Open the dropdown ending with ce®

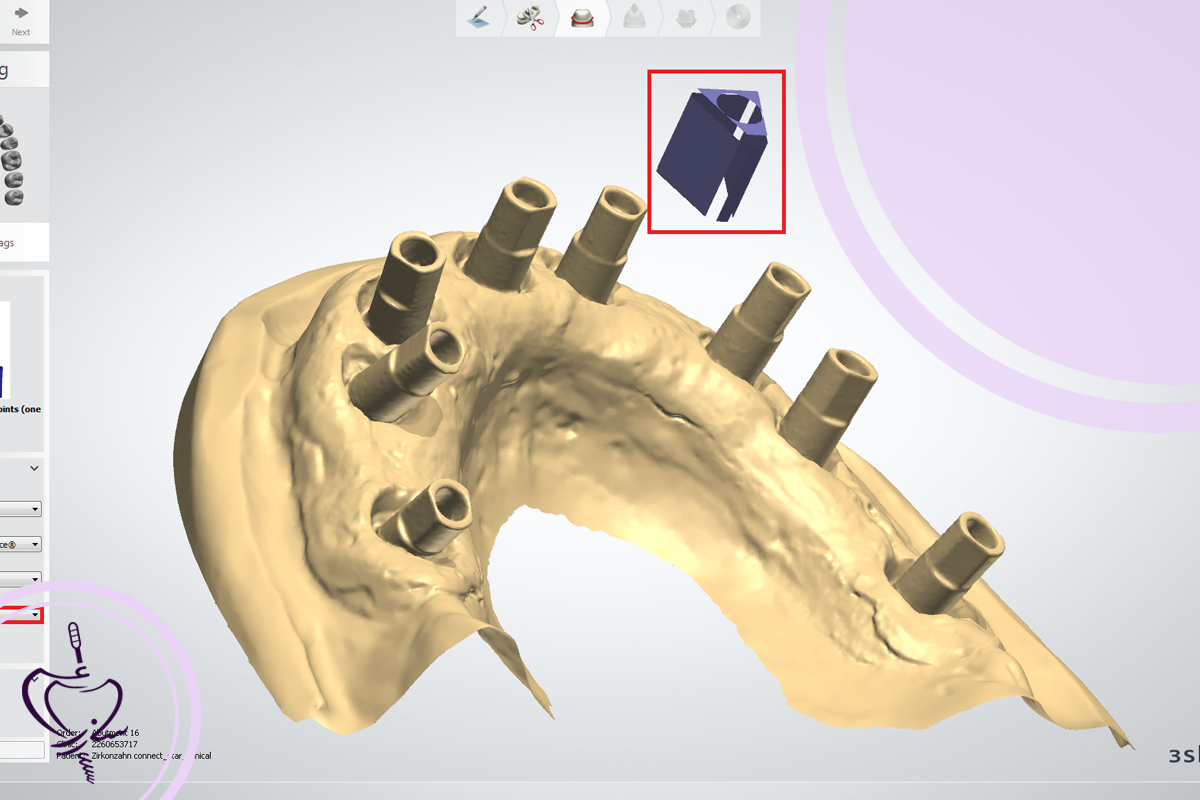click(21, 544)
